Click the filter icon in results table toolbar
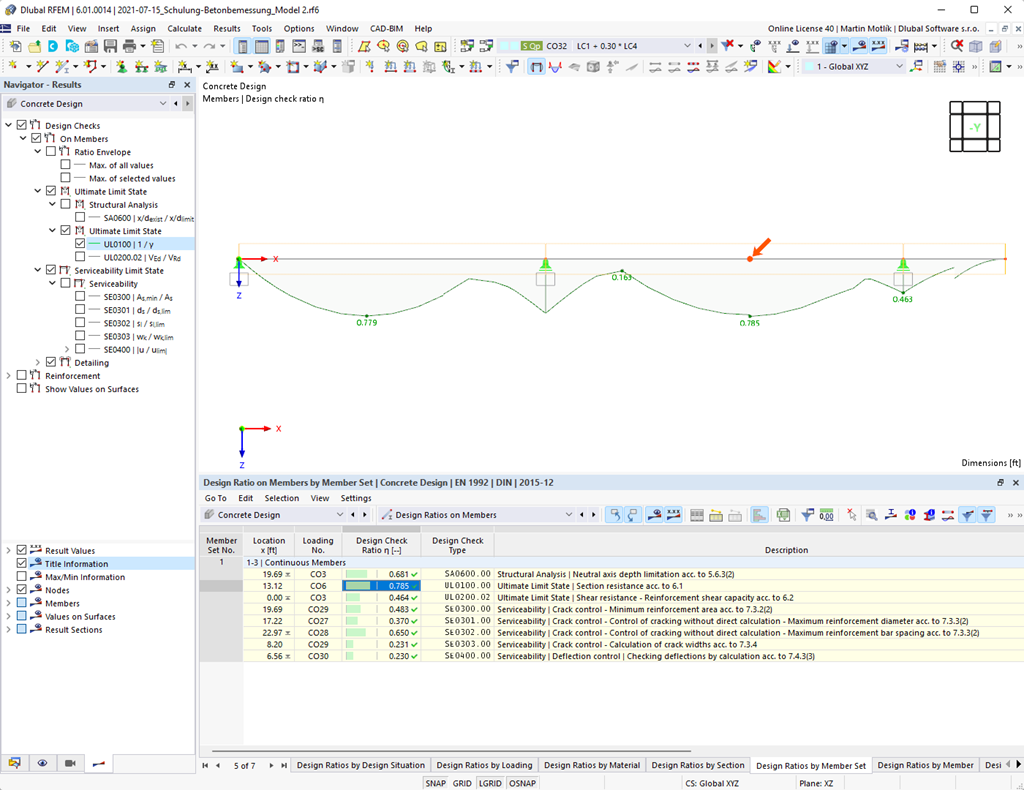This screenshot has height=790, width=1024. 805,514
